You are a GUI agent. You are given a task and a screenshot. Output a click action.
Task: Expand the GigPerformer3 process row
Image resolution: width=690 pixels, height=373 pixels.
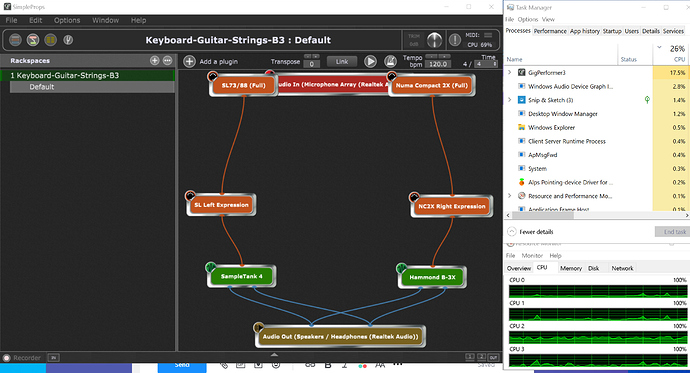(510, 72)
